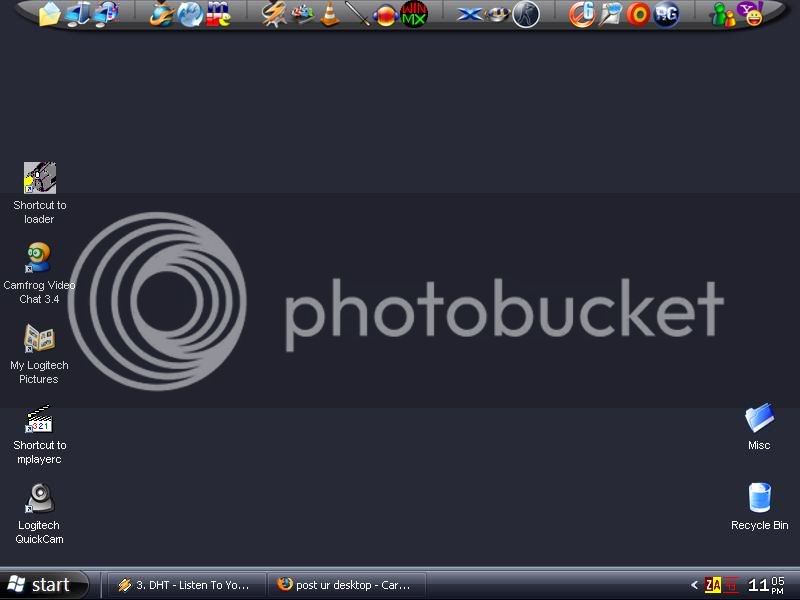Launch Yahoo Messenger smiley dock icon
800x600 pixels.
point(751,14)
